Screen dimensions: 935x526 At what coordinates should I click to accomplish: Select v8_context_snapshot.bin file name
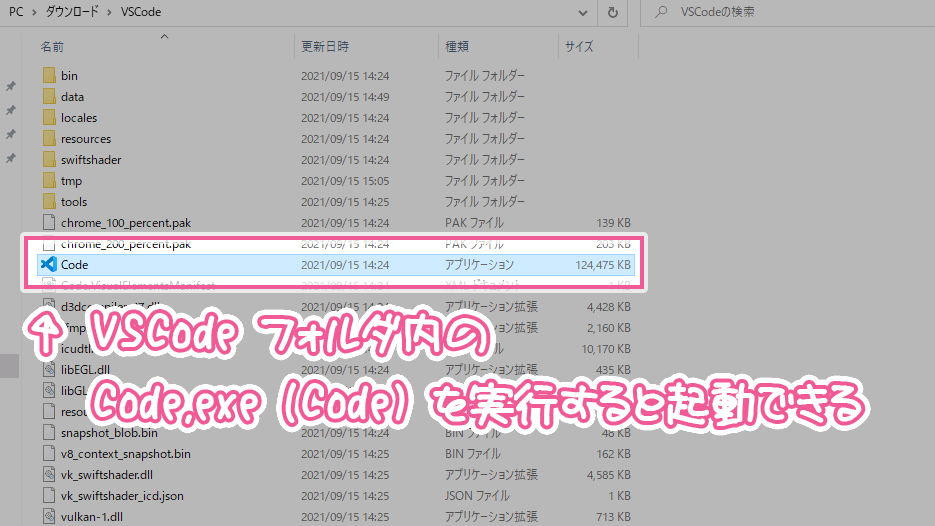click(x=126, y=454)
